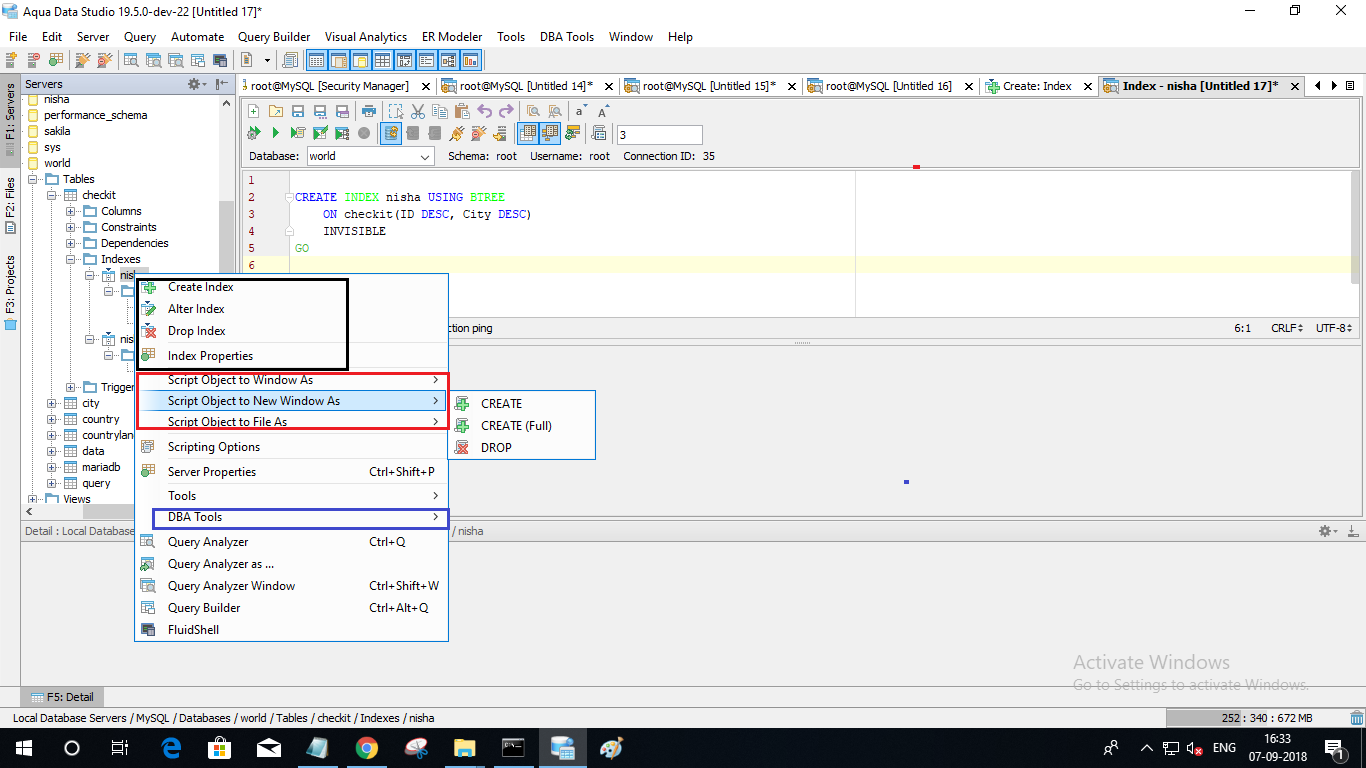Click the gray Stop execution circle icon
This screenshot has width=1366, height=768.
point(364,133)
